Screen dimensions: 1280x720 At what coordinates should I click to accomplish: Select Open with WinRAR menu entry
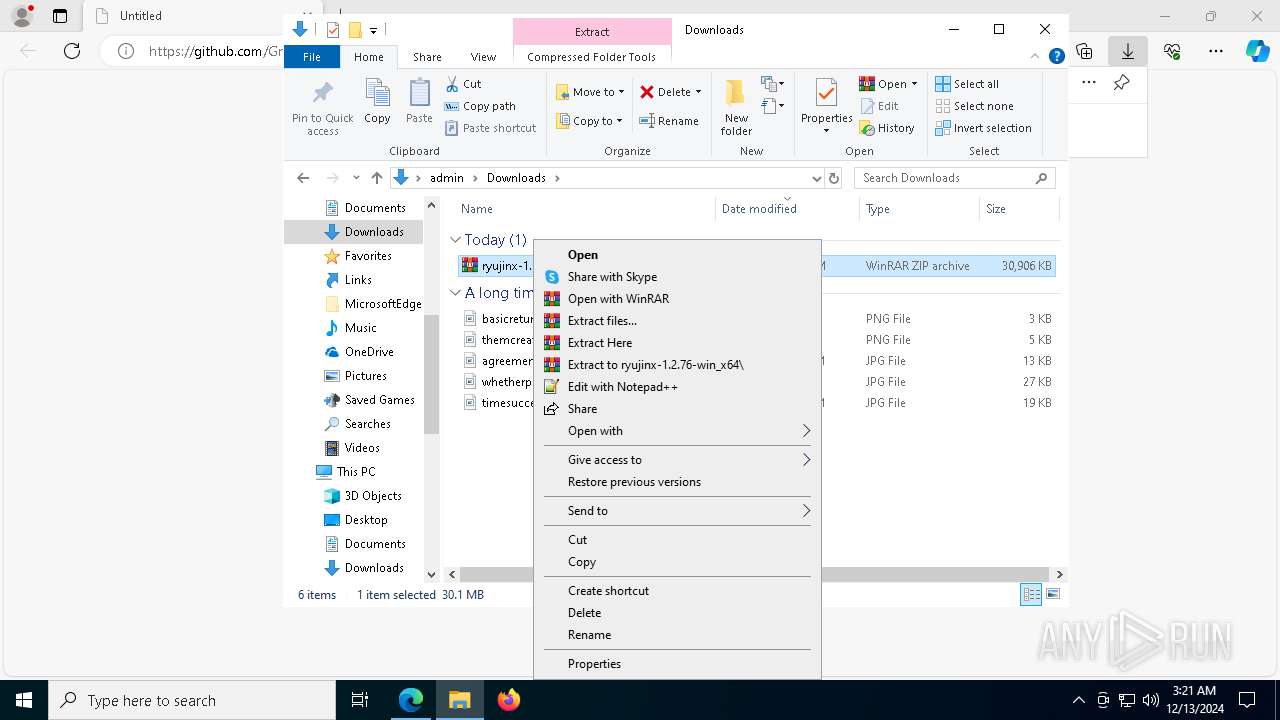pyautogui.click(x=677, y=299)
